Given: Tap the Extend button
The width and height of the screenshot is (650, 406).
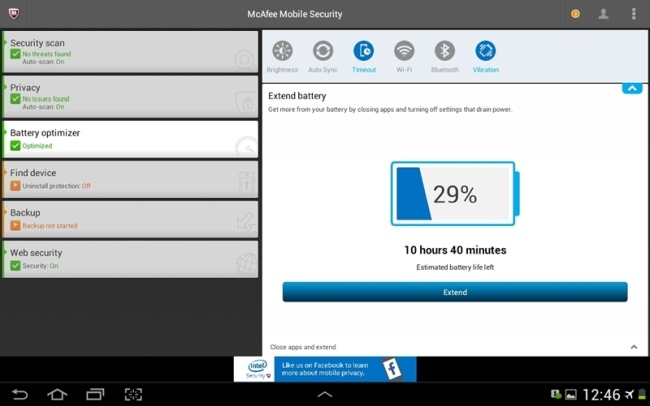Looking at the screenshot, I should (x=455, y=292).
